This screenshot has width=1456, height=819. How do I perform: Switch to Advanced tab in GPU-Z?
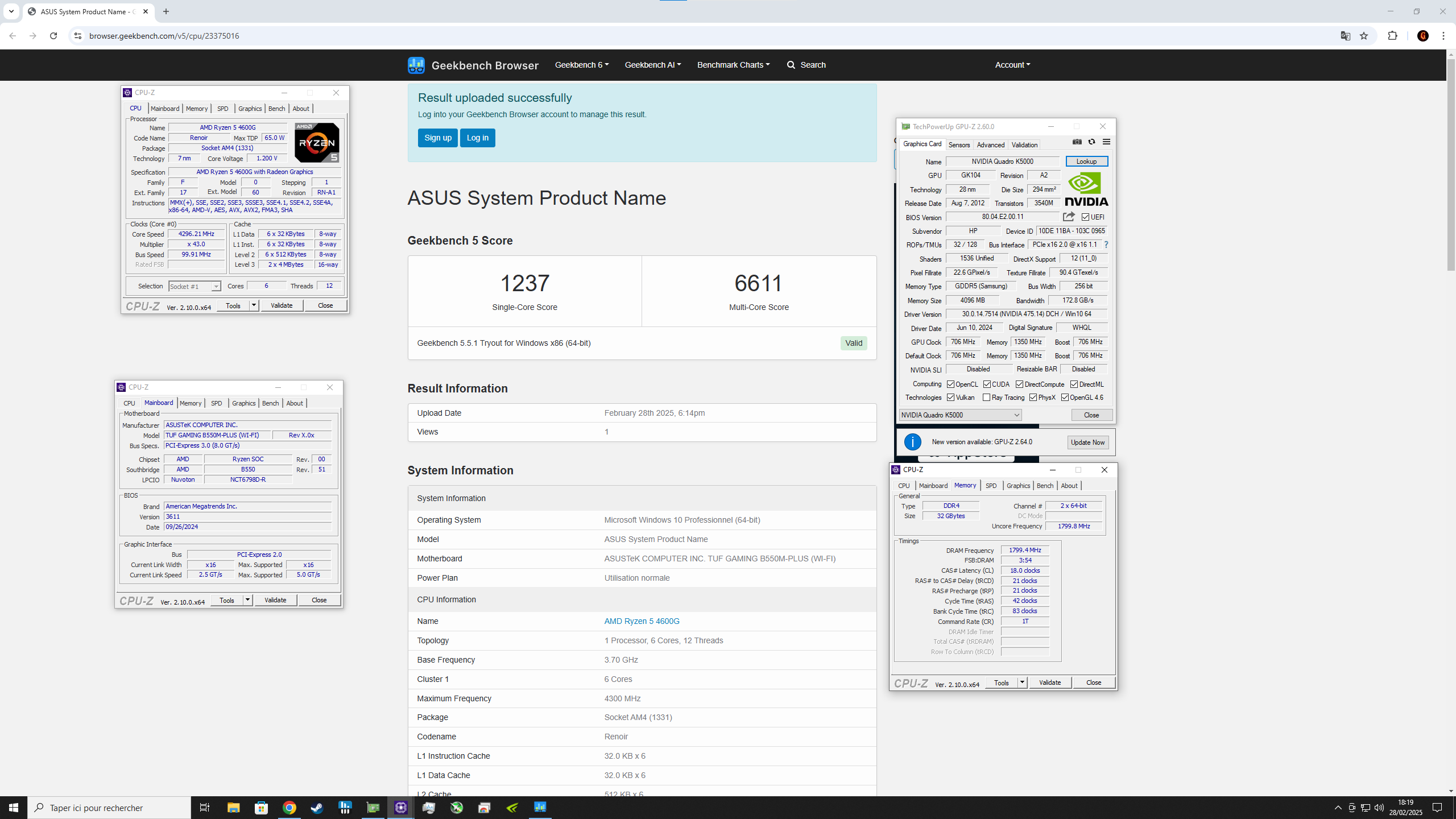tap(990, 144)
